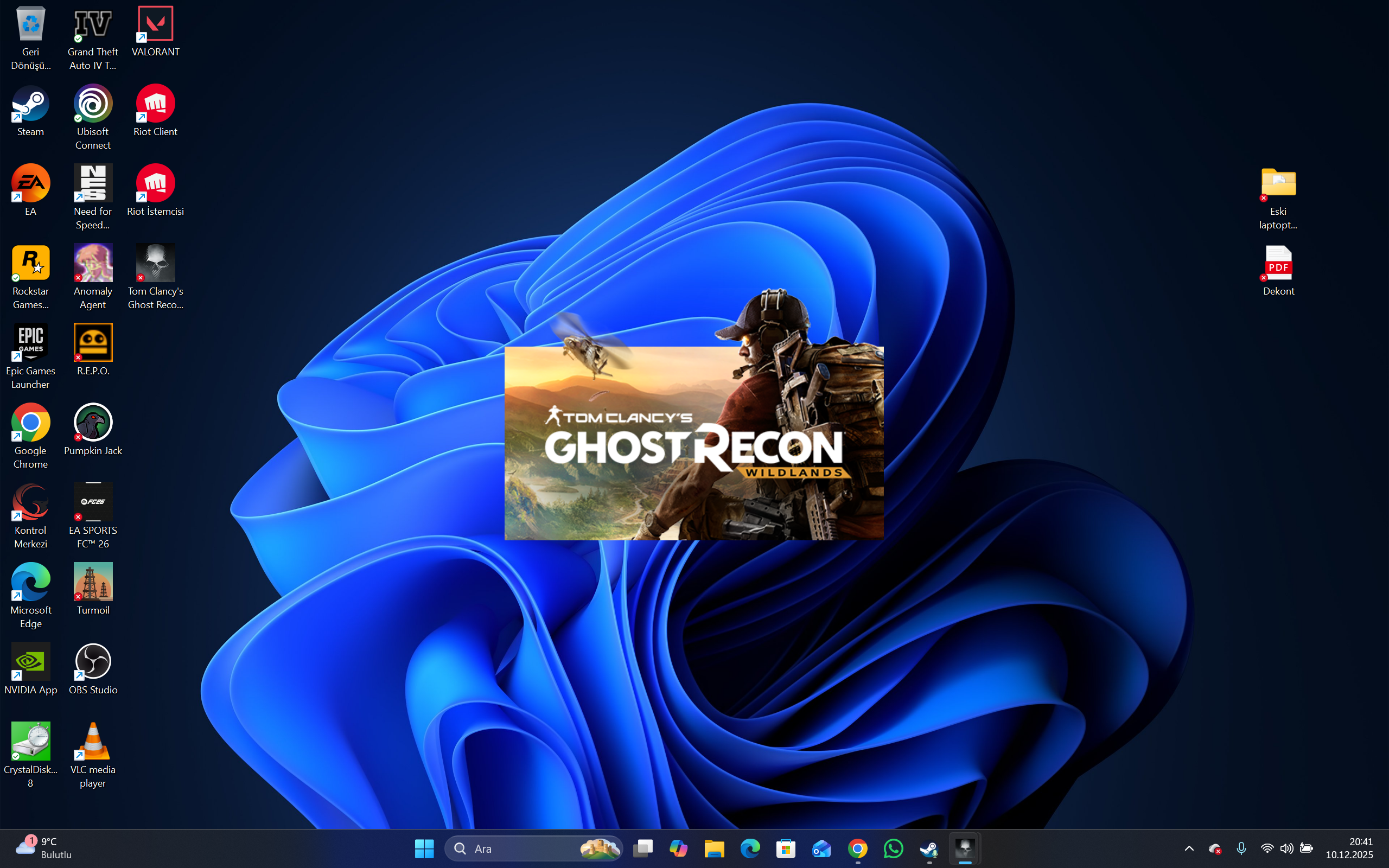Open clock and date 20:41 10.12.2025
This screenshot has width=1389, height=868.
tap(1349, 848)
